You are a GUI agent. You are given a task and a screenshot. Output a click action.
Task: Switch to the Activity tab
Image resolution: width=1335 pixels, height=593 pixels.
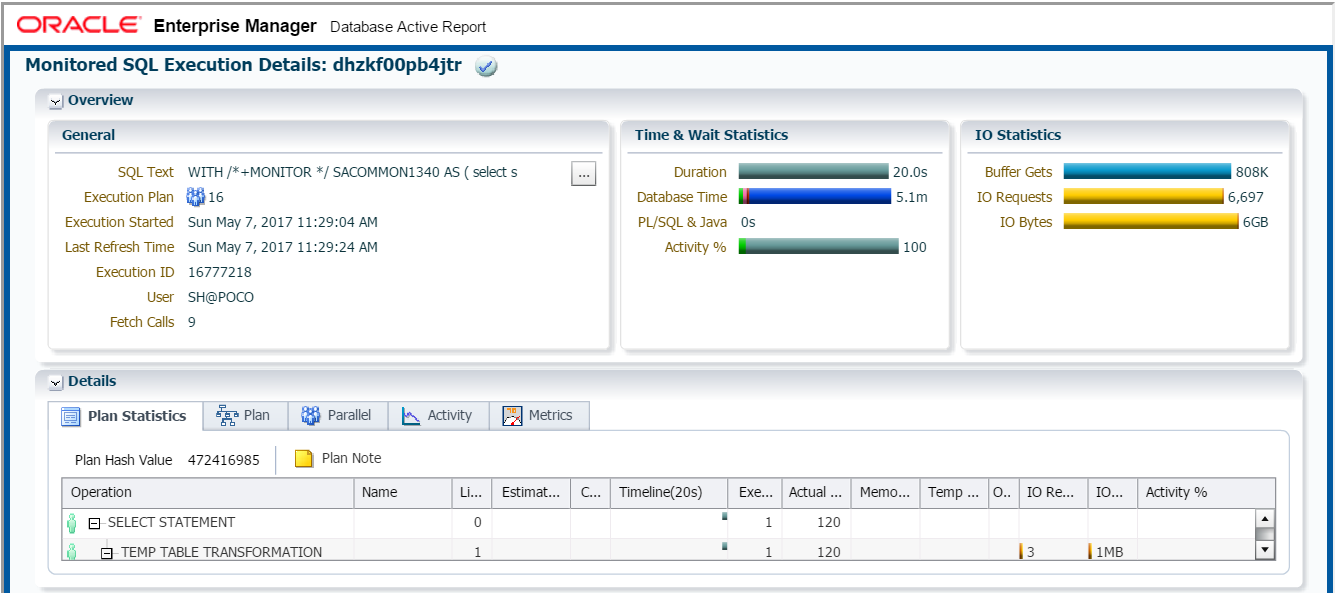click(x=438, y=415)
